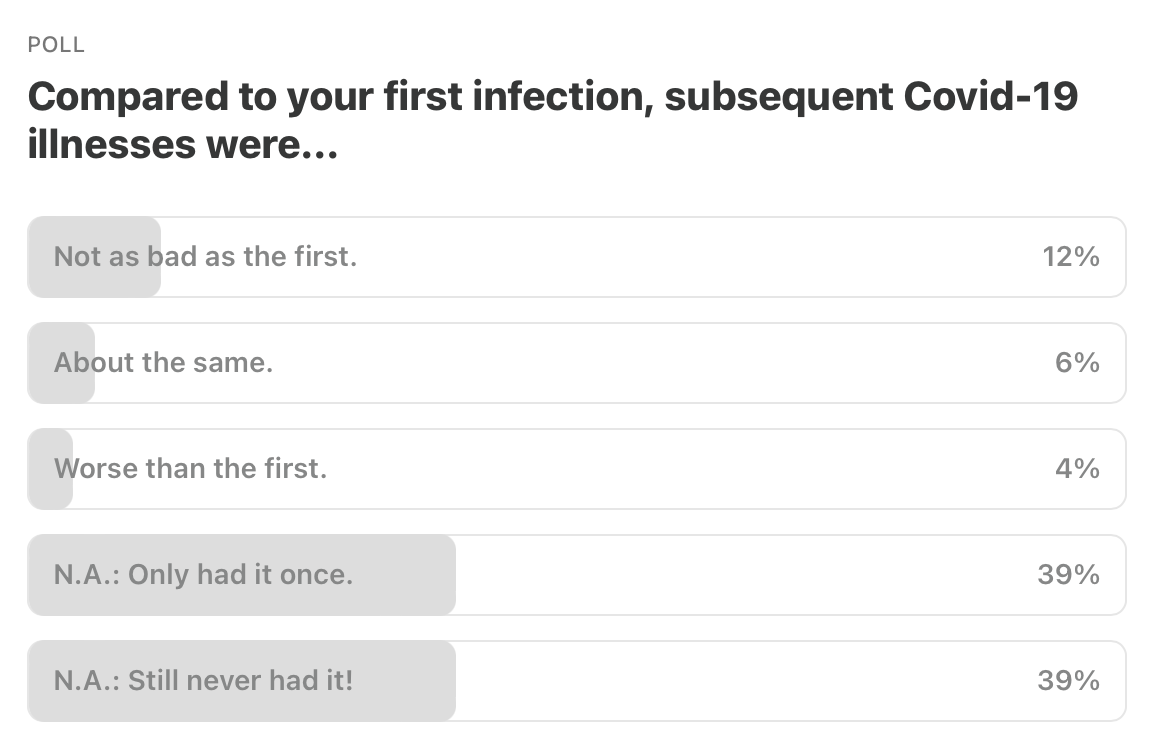Click the gray progress fill of 'About the same' bar
The image size is (1150, 754).
click(61, 363)
